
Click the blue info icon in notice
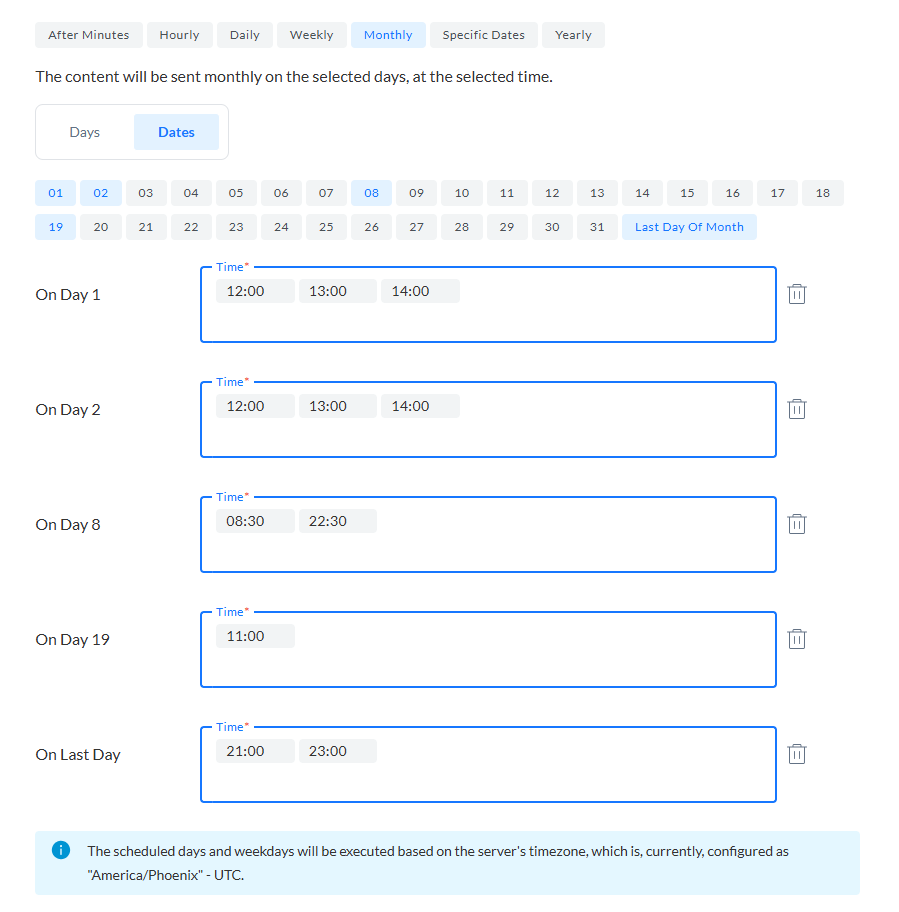[61, 851]
